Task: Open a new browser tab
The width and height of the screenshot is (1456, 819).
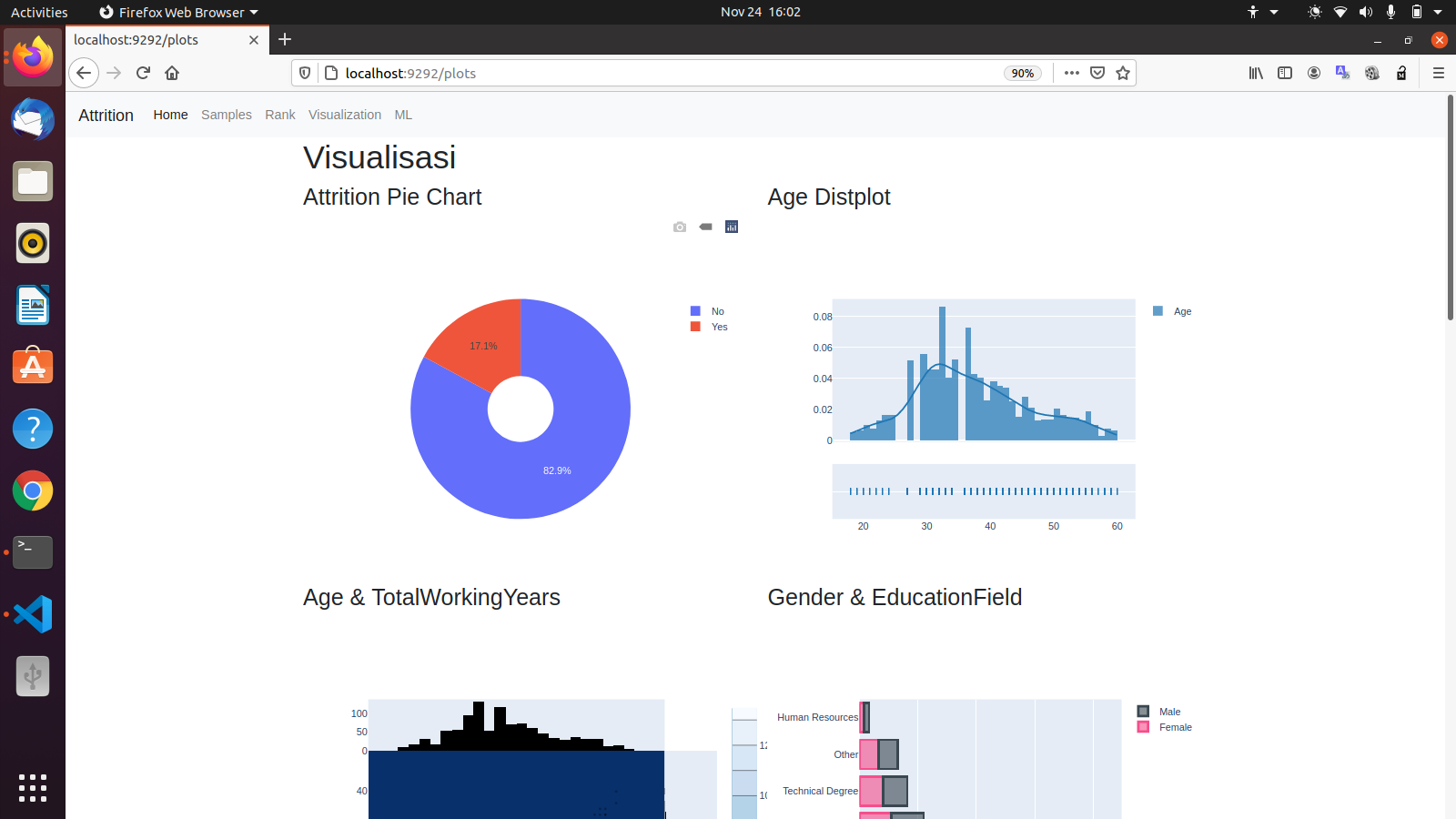Action: [285, 39]
